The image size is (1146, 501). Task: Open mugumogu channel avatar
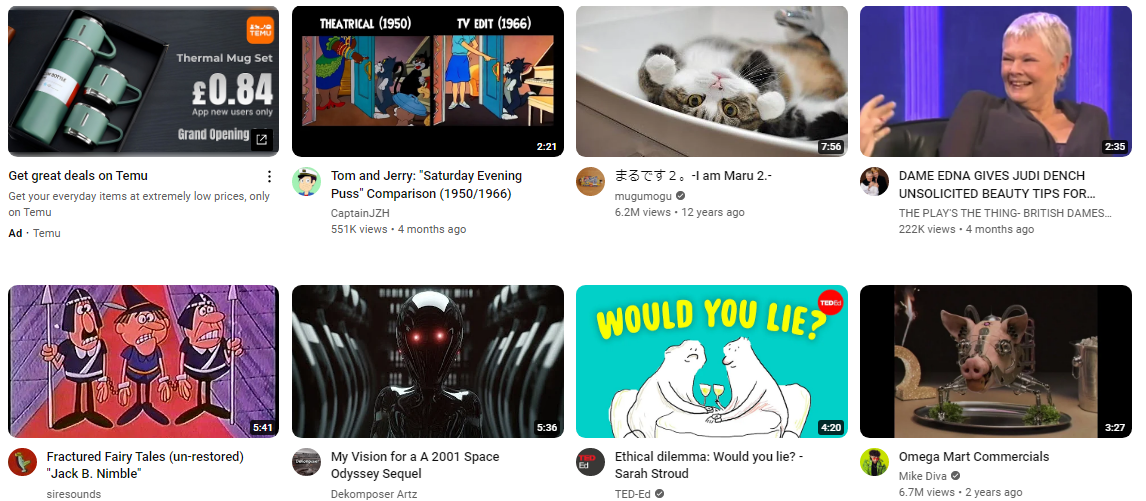coord(591,181)
